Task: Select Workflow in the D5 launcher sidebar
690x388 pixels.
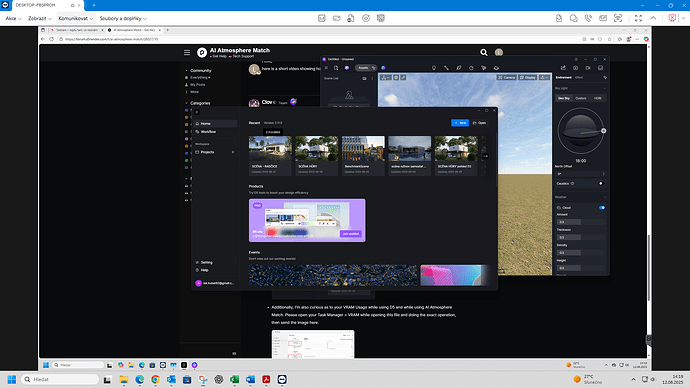Action: click(208, 132)
